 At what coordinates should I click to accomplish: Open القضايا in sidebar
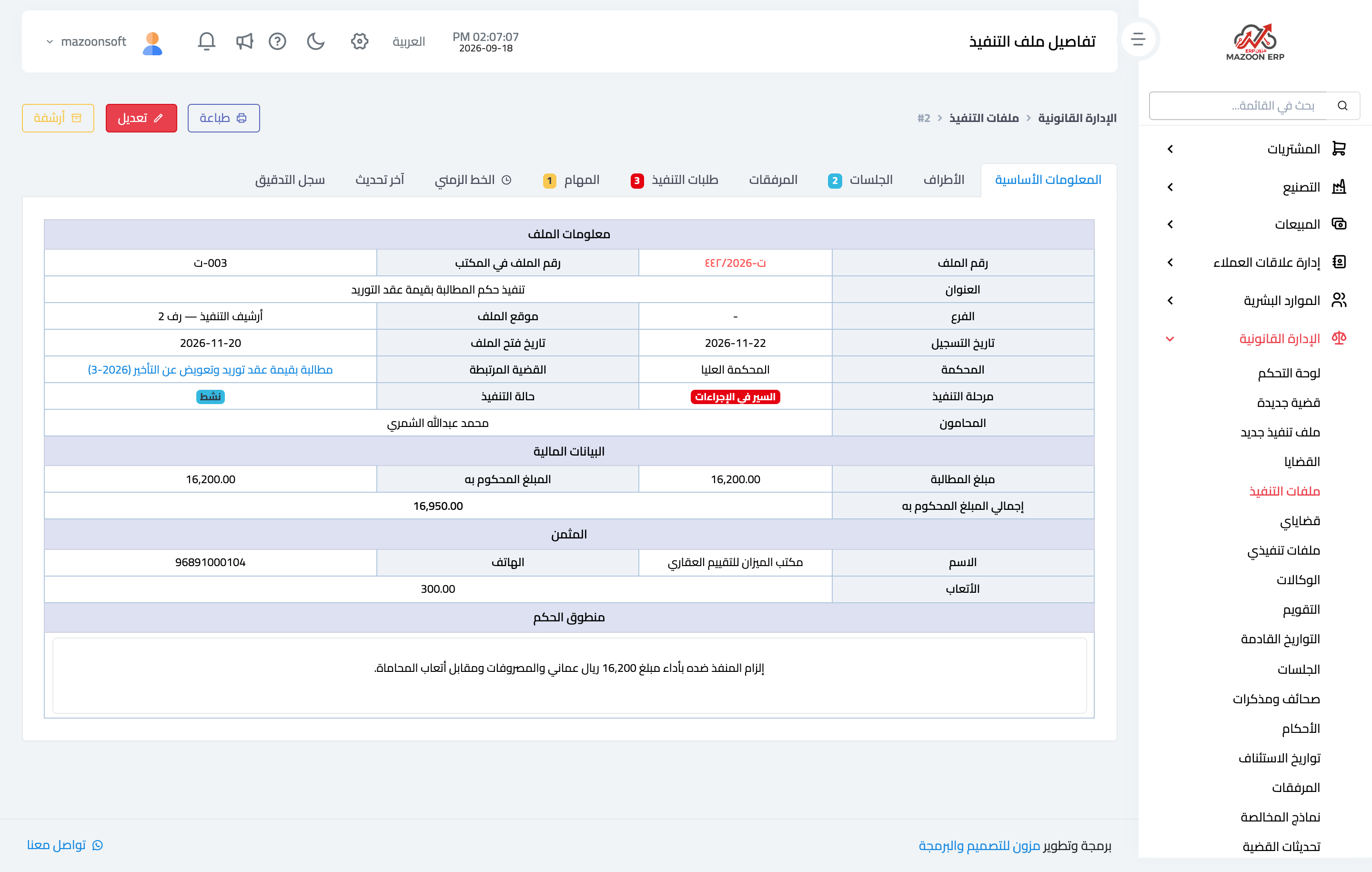pos(1302,462)
